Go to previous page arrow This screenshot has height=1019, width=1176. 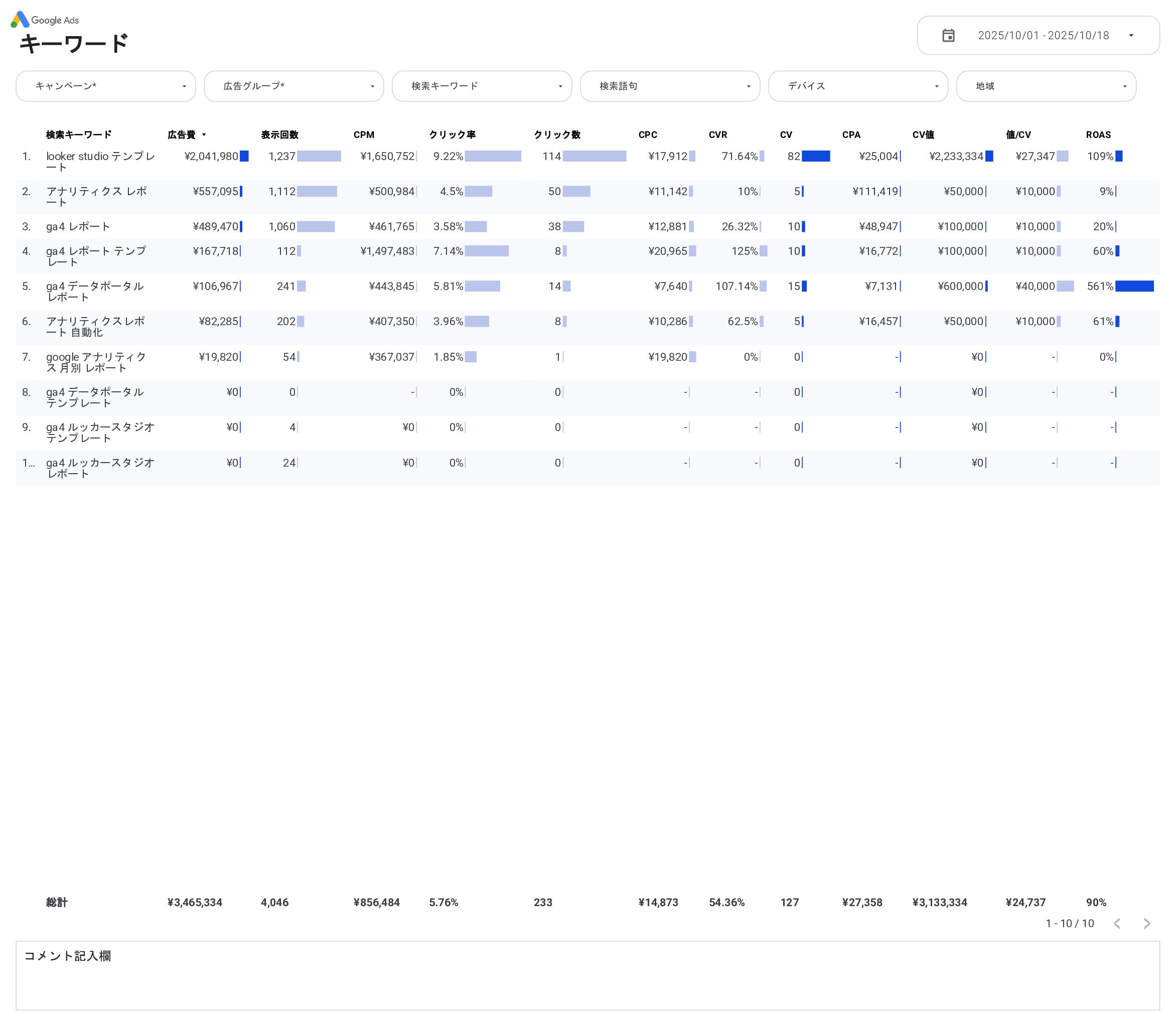point(1117,924)
